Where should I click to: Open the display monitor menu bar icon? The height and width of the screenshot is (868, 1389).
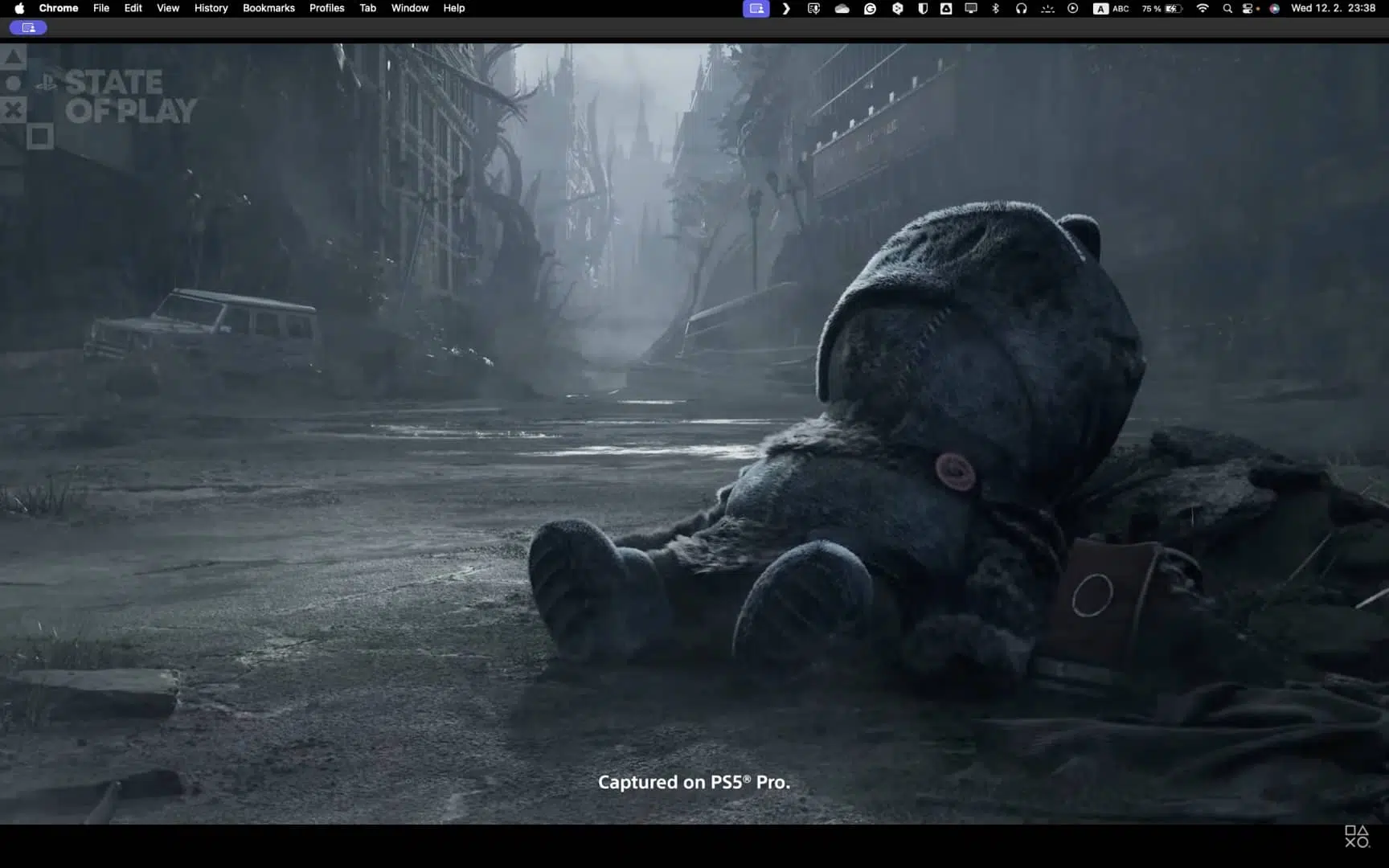coord(971,8)
